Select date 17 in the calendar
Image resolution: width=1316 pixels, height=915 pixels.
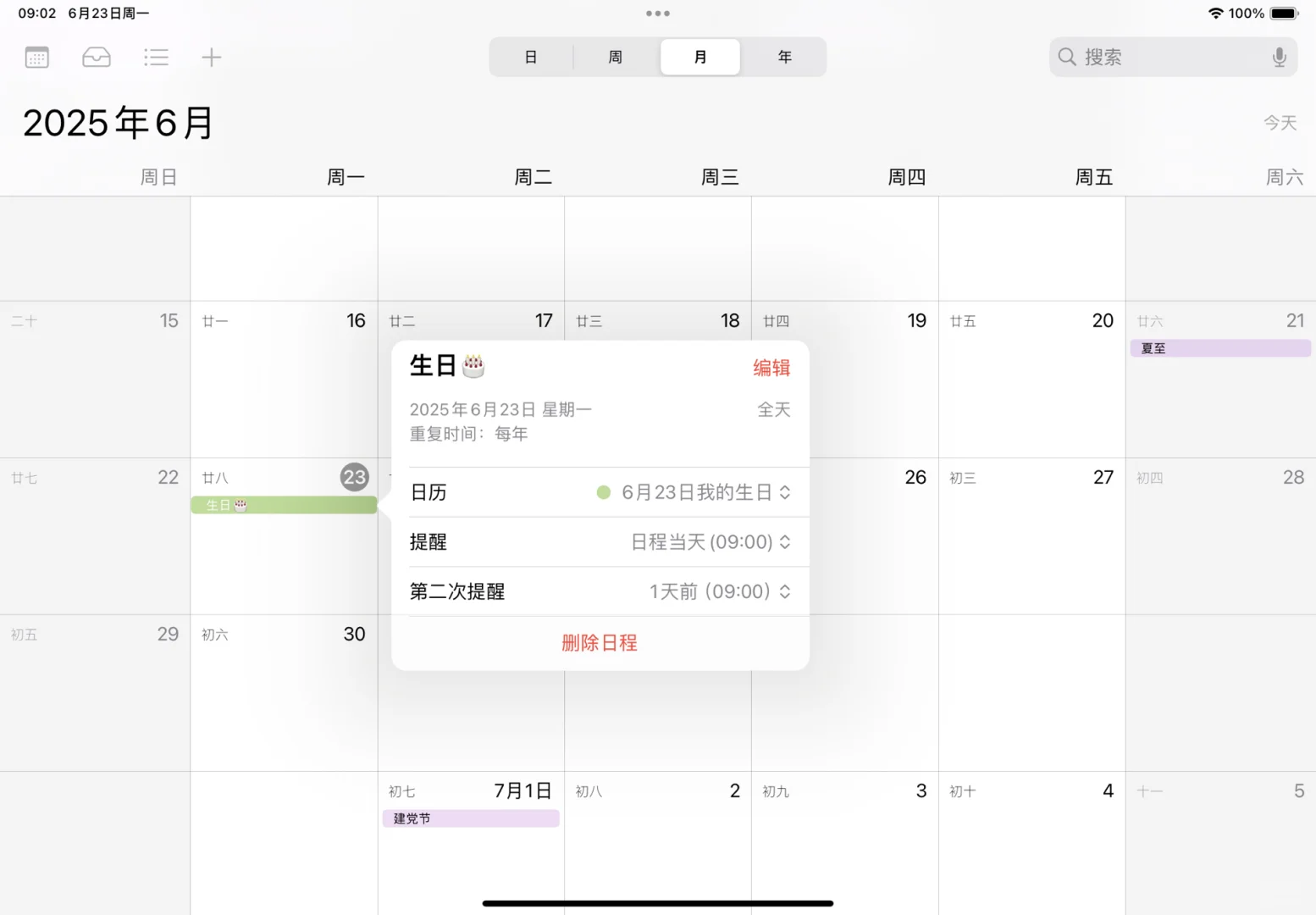544,321
